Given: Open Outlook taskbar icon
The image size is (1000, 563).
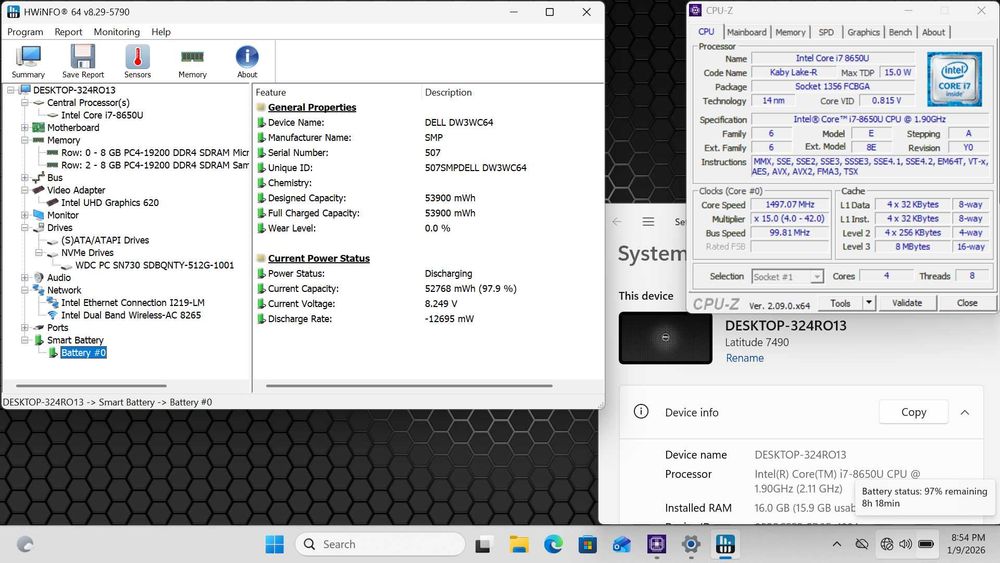Looking at the screenshot, I should [x=622, y=545].
